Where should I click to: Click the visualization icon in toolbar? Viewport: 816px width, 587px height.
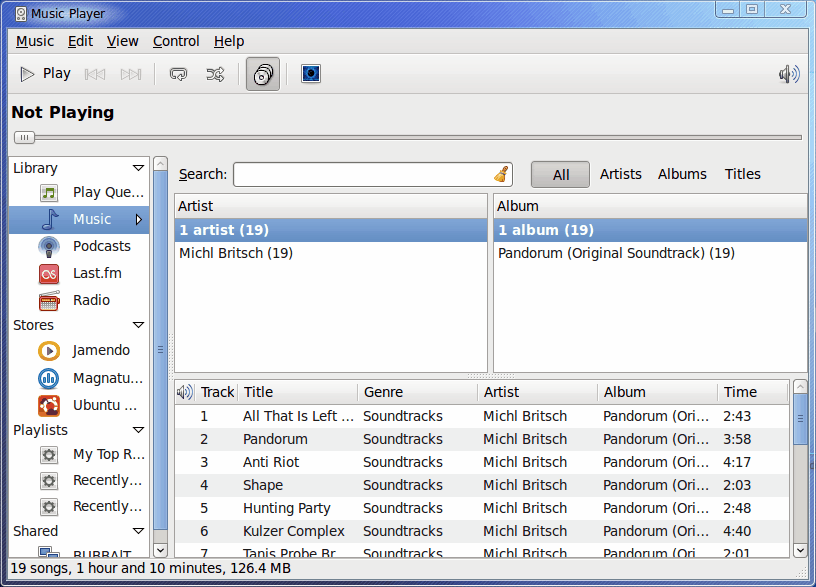(x=311, y=74)
